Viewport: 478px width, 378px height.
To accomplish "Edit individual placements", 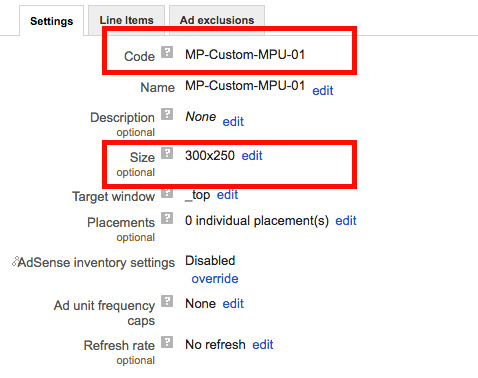I will [346, 220].
